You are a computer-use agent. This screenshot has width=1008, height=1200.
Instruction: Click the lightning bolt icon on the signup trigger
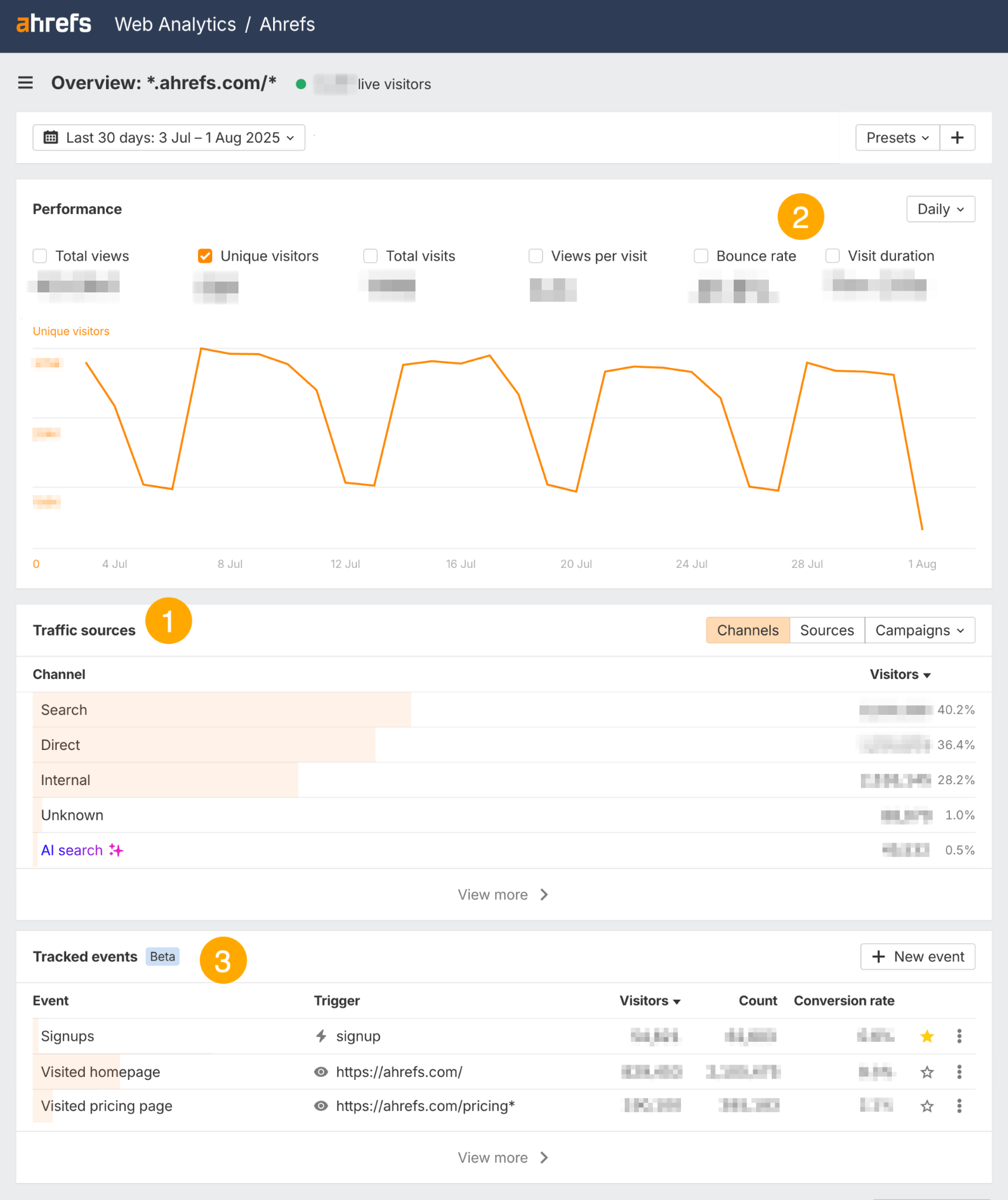pos(321,1036)
